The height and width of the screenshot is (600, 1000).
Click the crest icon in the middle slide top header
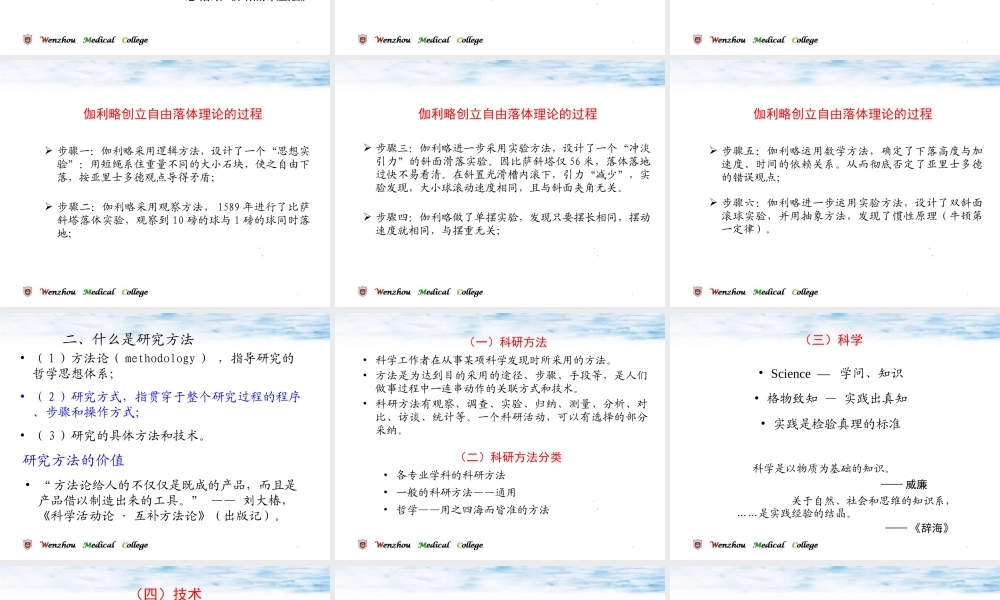[x=363, y=40]
